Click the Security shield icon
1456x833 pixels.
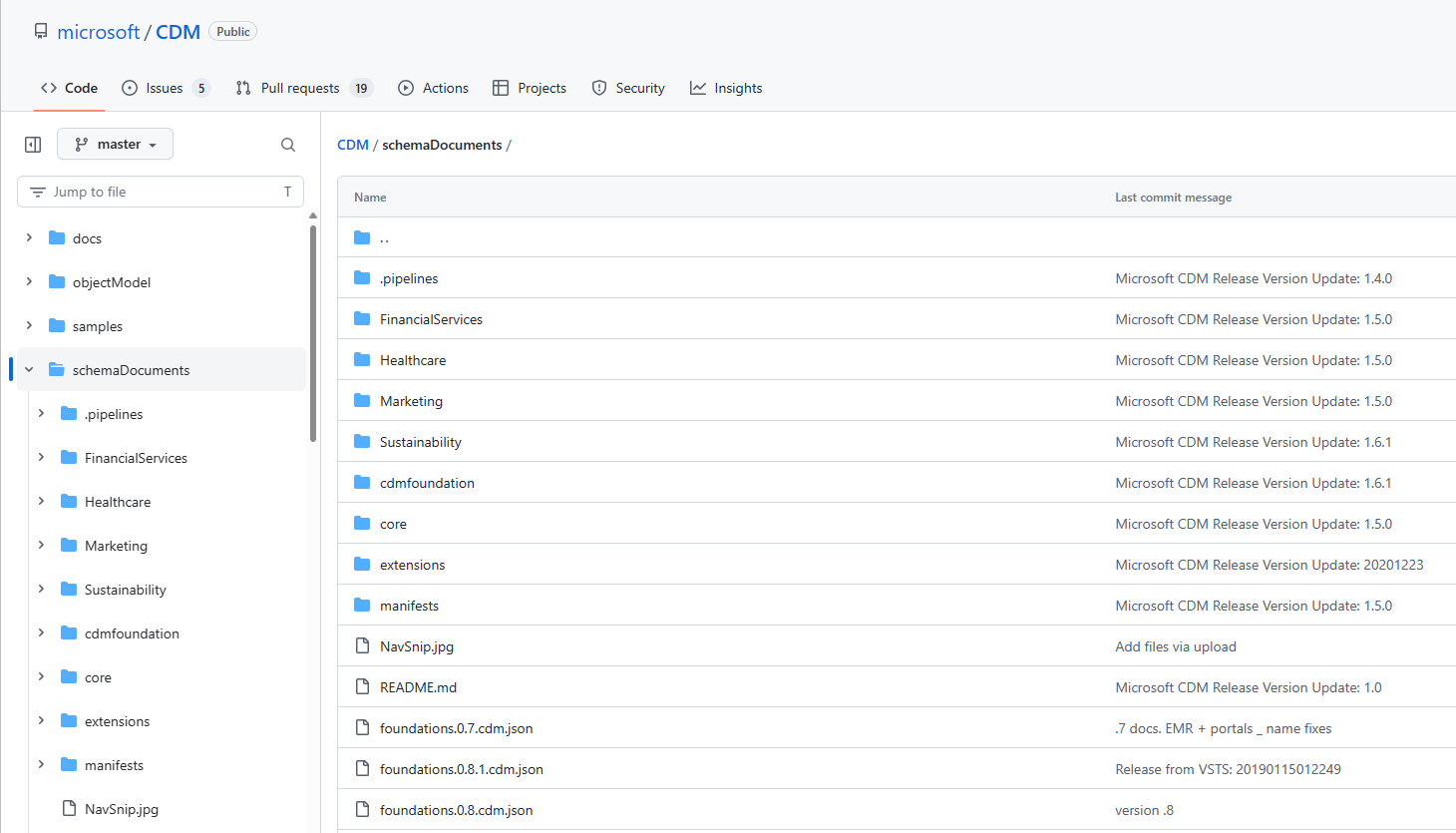point(599,88)
